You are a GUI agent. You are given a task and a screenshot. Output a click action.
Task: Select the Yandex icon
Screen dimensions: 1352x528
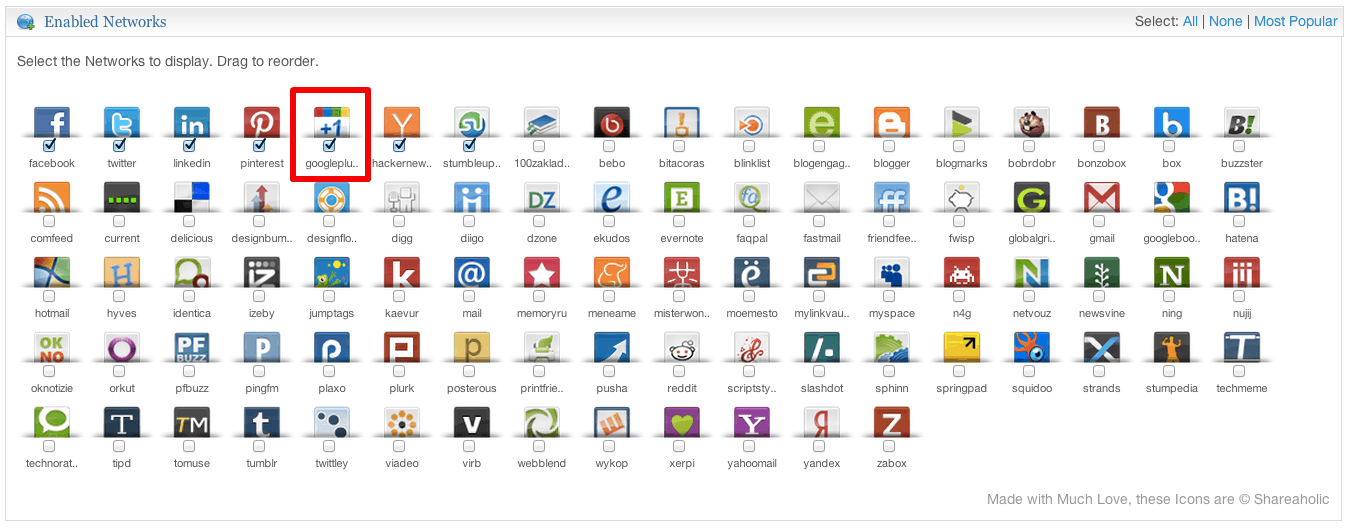click(822, 424)
